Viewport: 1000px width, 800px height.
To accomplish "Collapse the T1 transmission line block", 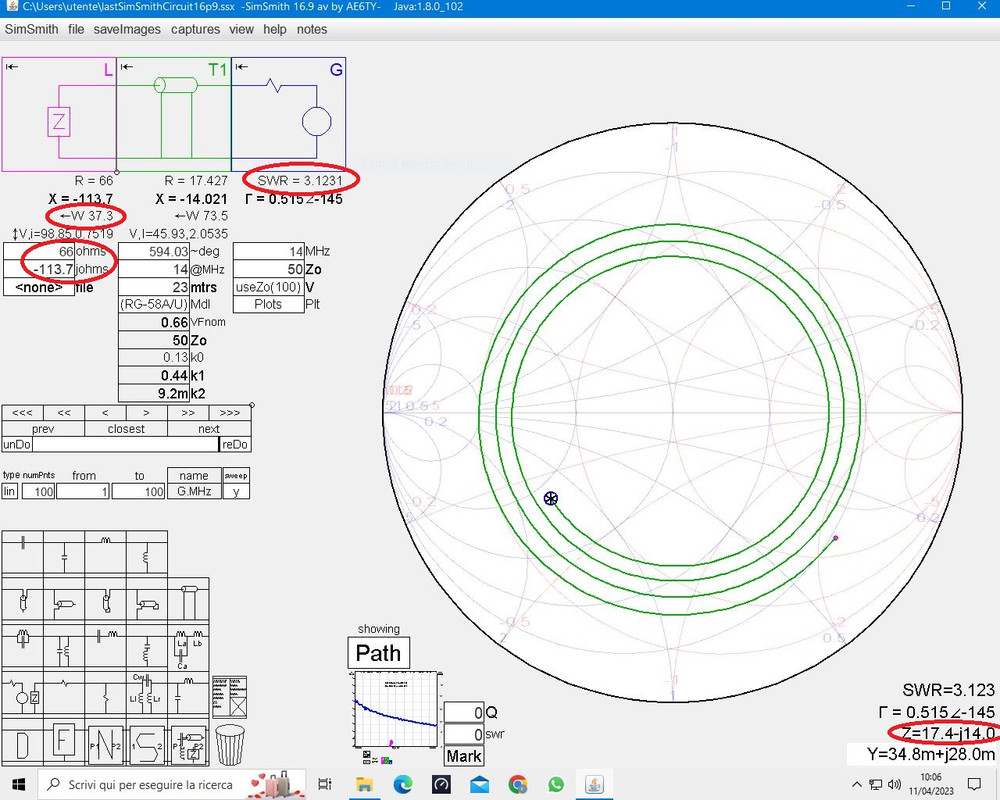I will tap(126, 66).
